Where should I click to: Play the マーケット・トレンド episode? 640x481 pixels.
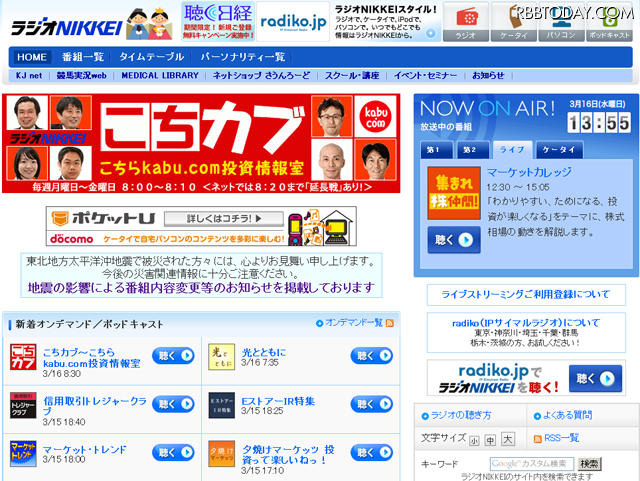click(173, 452)
